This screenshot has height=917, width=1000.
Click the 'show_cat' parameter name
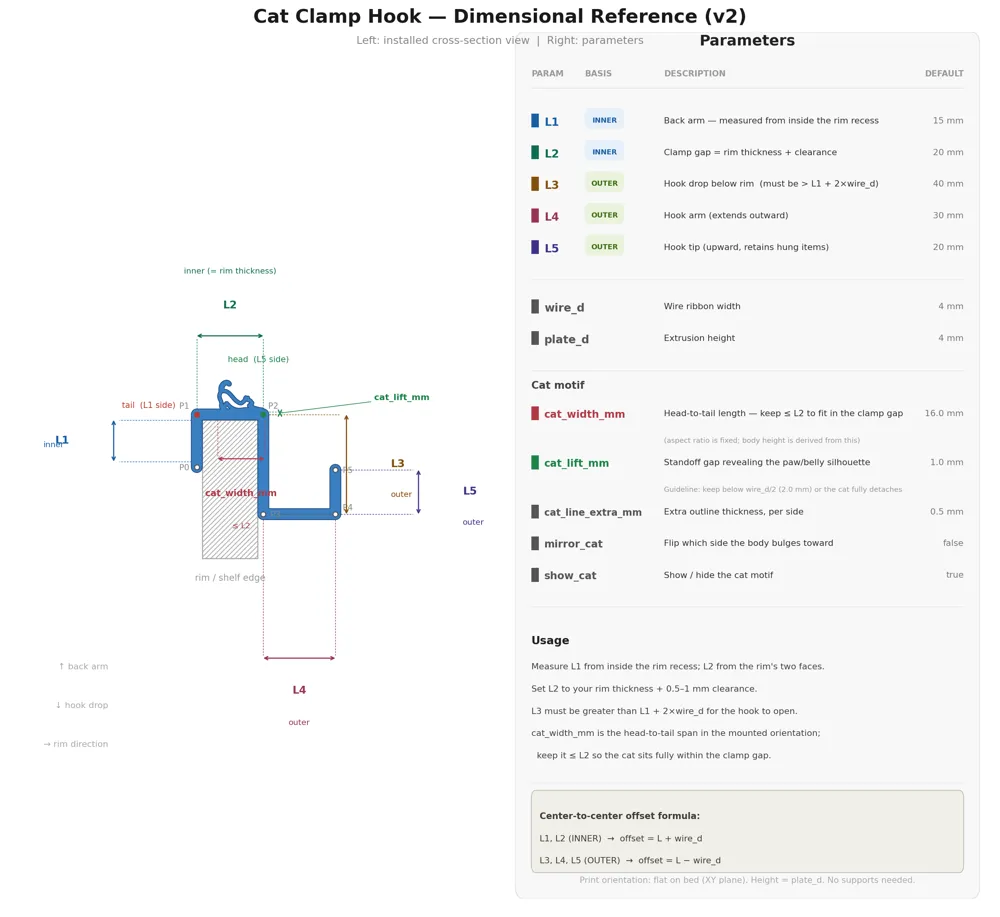[x=570, y=575]
